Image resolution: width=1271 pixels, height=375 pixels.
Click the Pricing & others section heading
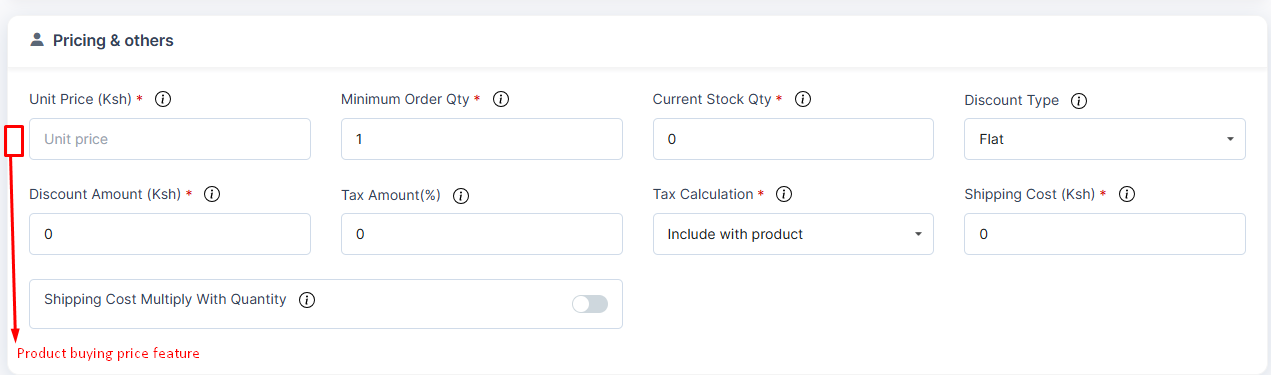pos(113,41)
